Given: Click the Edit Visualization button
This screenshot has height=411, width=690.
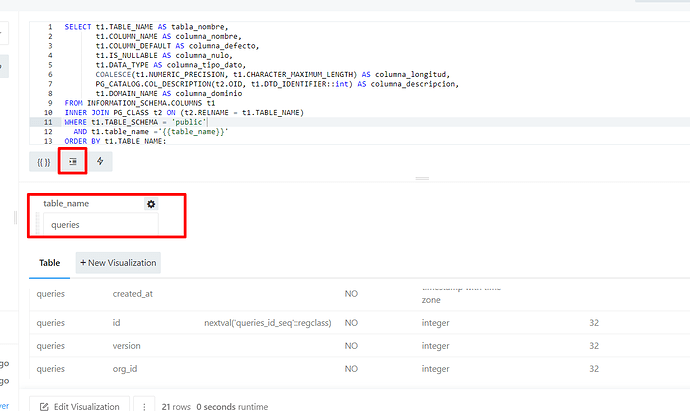Looking at the screenshot, I should coord(80,406).
